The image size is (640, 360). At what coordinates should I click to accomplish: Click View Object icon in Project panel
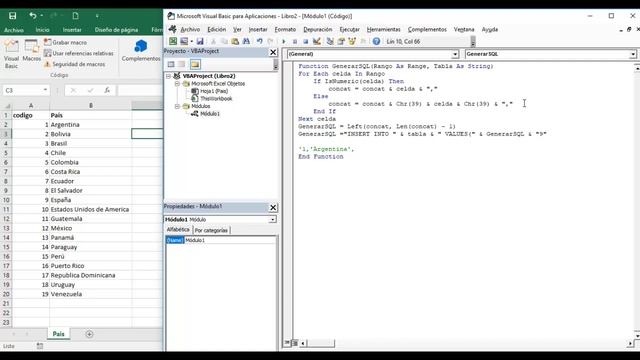182,64
